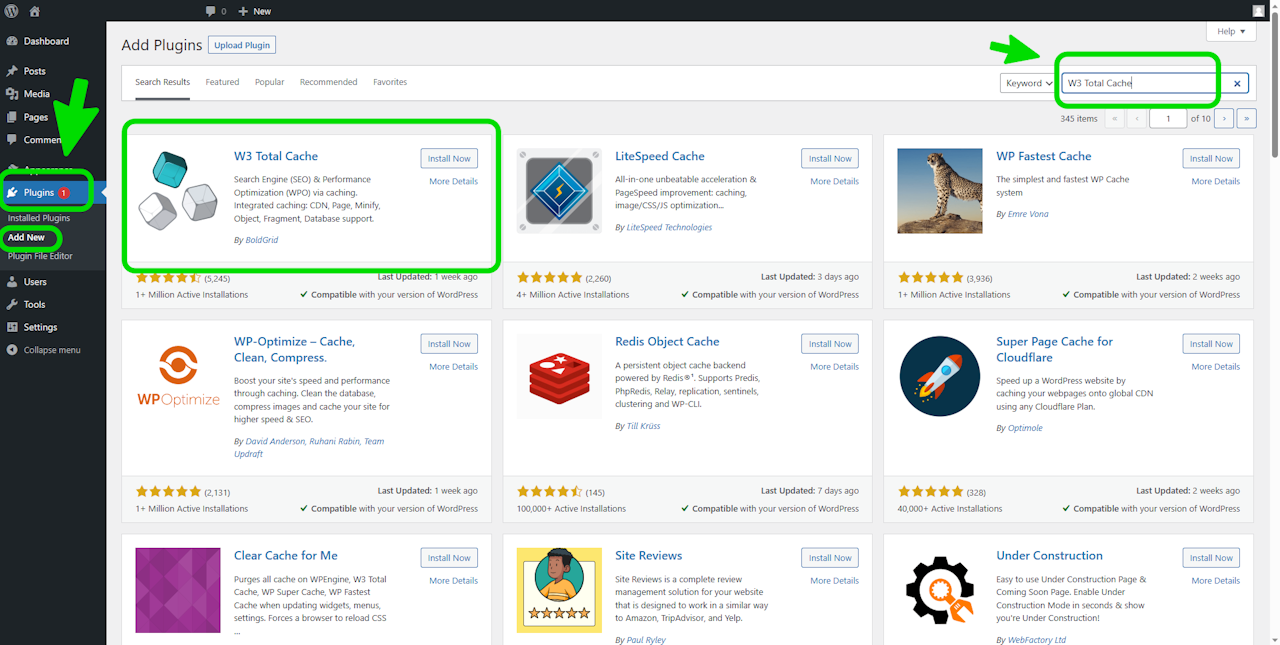This screenshot has height=645, width=1280.
Task: Open Optimole author link
Action: tap(1025, 428)
